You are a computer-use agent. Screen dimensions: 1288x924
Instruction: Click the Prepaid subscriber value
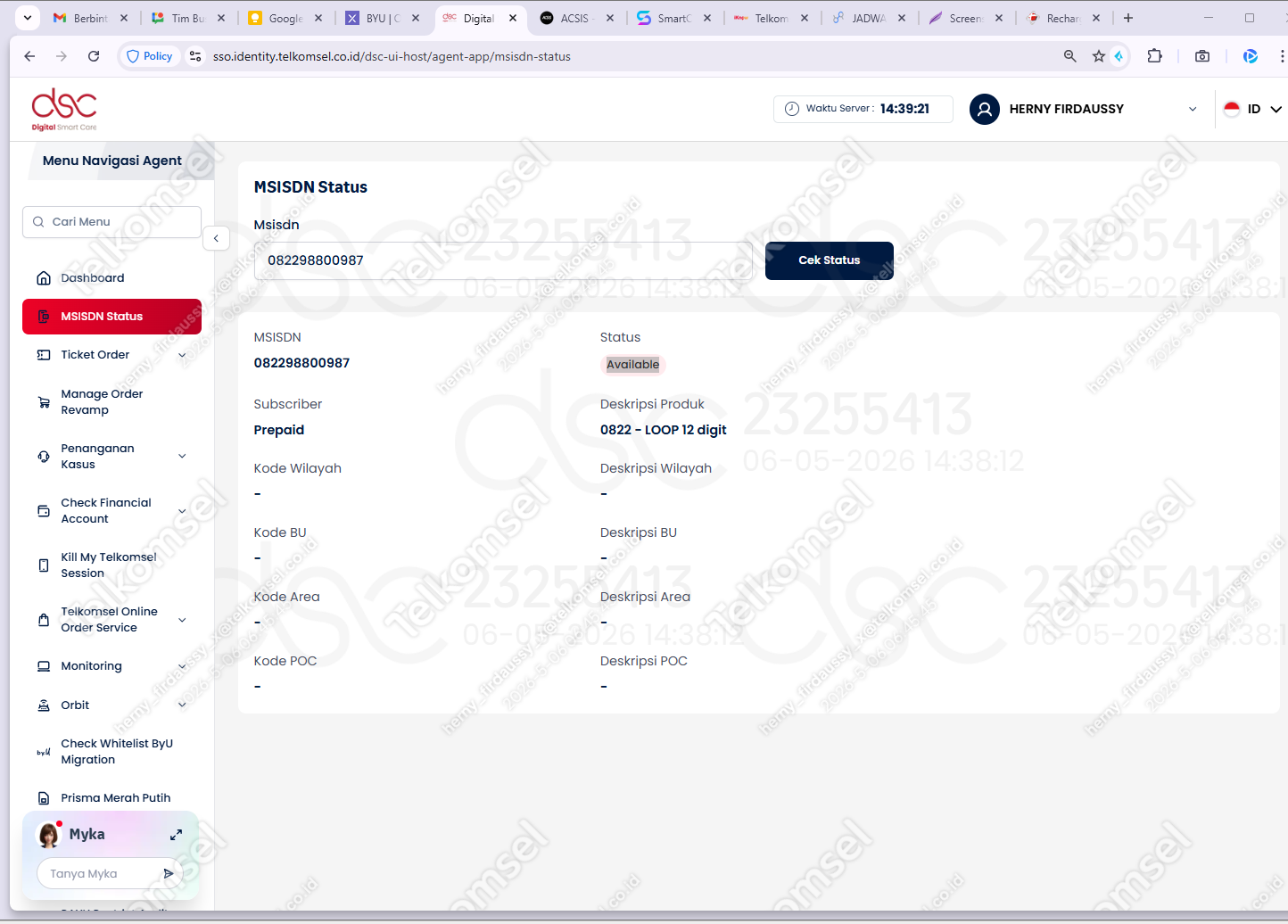(x=279, y=430)
